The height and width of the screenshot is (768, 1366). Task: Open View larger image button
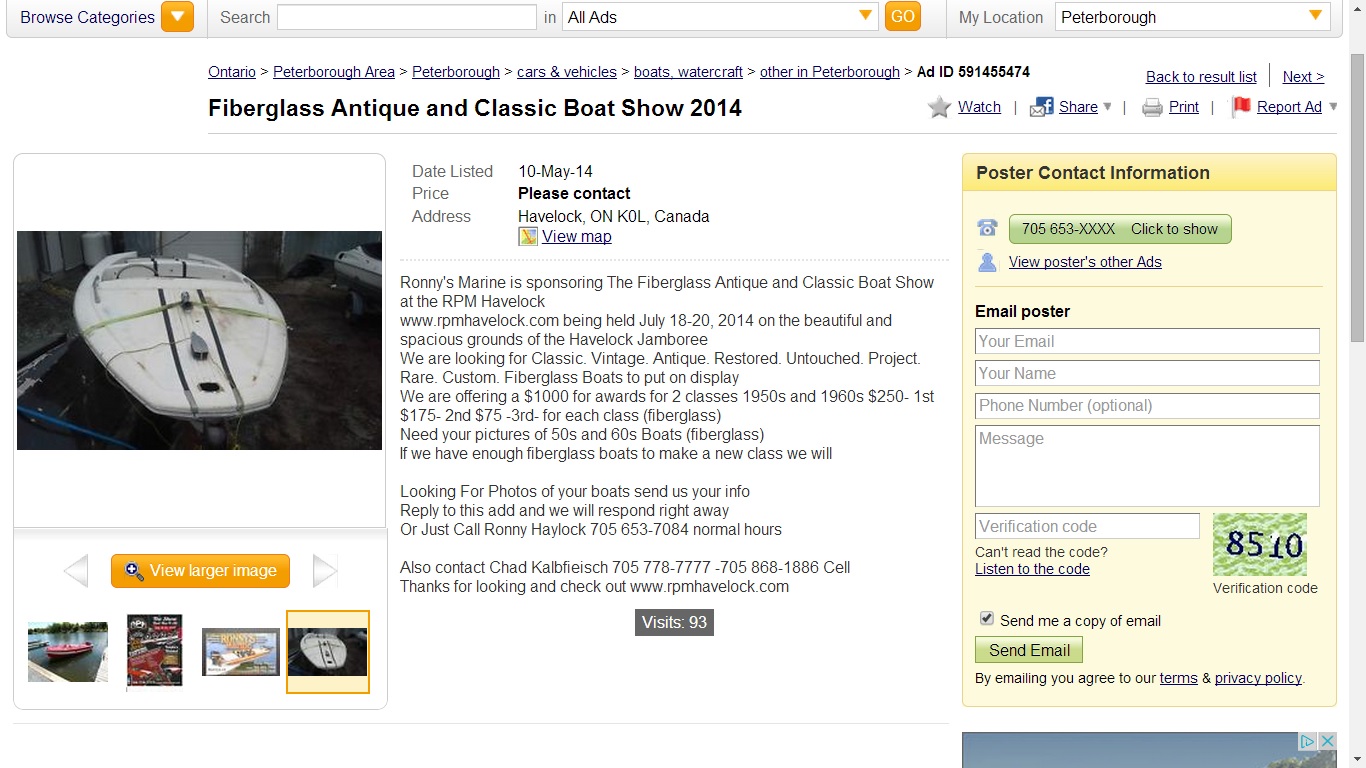pyautogui.click(x=200, y=571)
